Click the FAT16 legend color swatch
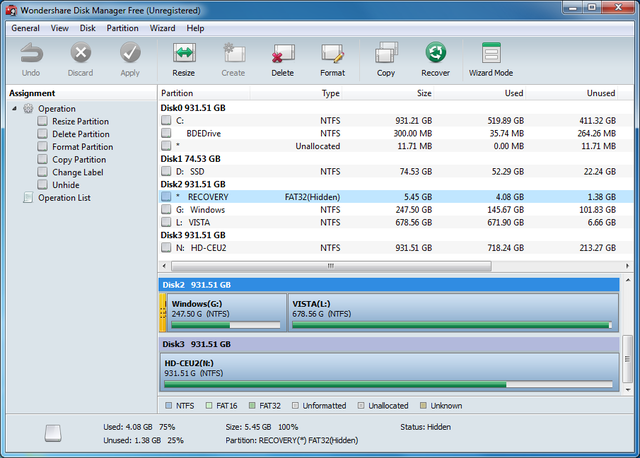640x458 pixels. coord(209,405)
